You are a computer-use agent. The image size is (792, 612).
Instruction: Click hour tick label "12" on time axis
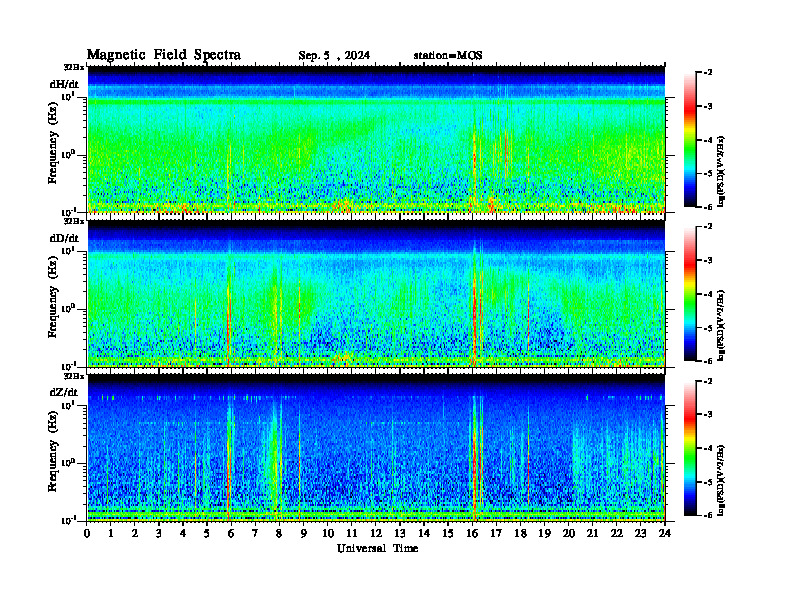click(376, 533)
